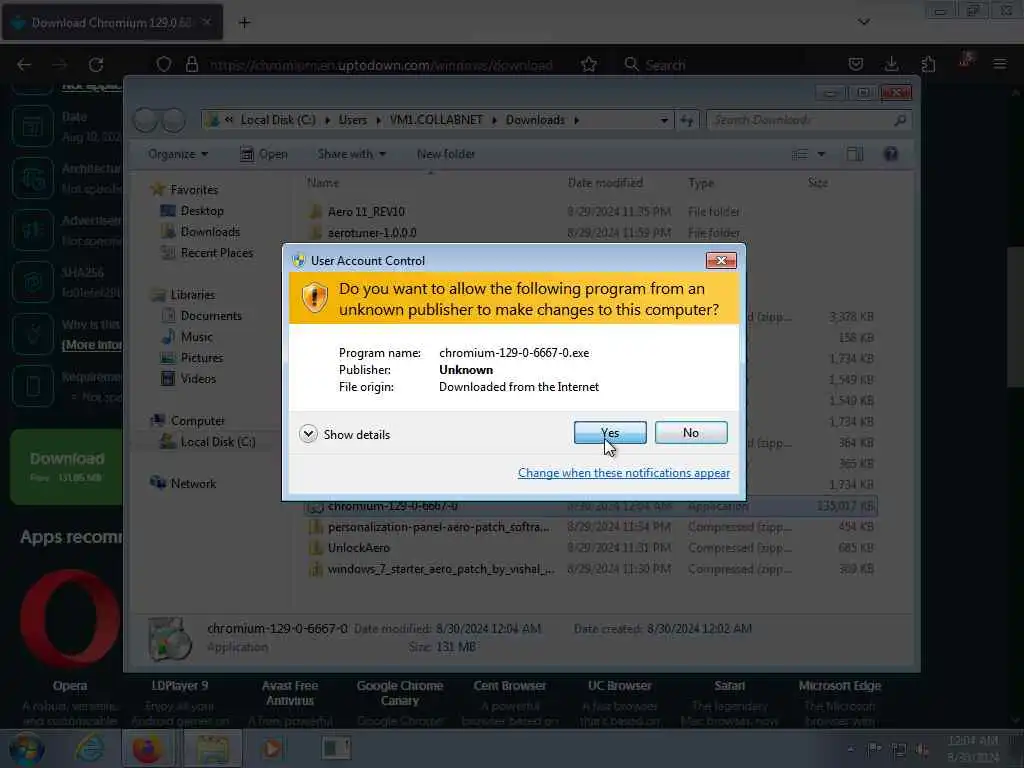Viewport: 1024px width, 768px height.
Task: Bookmark the page with the star icon
Action: pyautogui.click(x=588, y=65)
